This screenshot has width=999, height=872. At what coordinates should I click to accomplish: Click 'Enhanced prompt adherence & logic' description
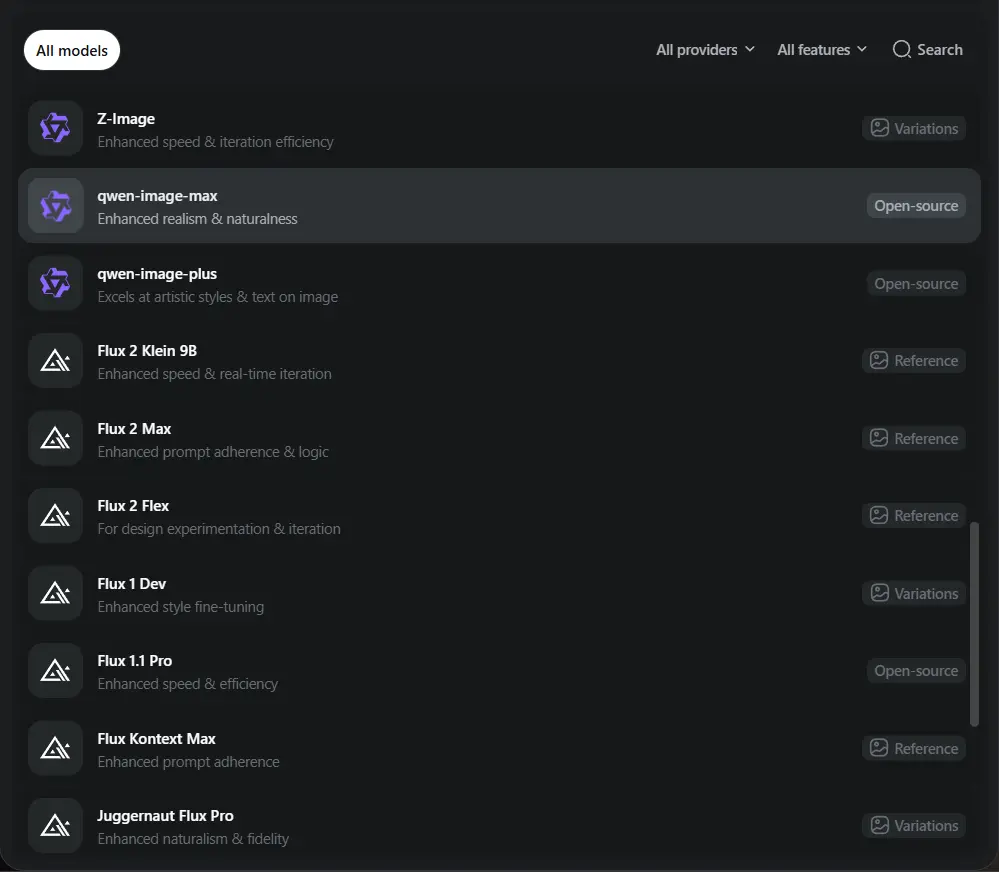(213, 452)
